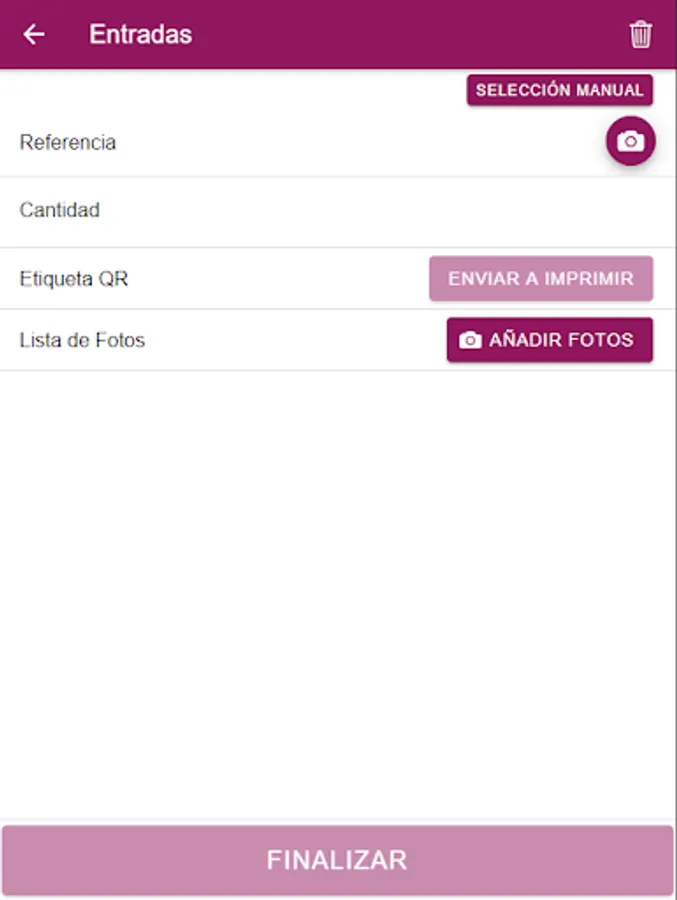Tap the round camera button beside Referencia
This screenshot has height=900, width=677.
click(630, 141)
